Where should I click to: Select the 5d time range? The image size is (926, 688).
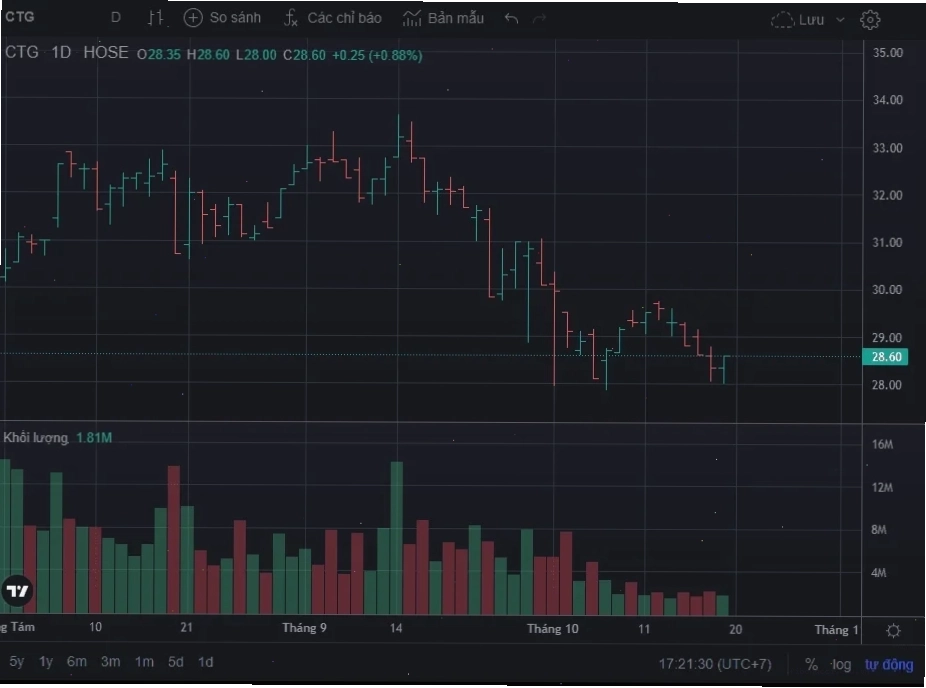click(x=175, y=662)
